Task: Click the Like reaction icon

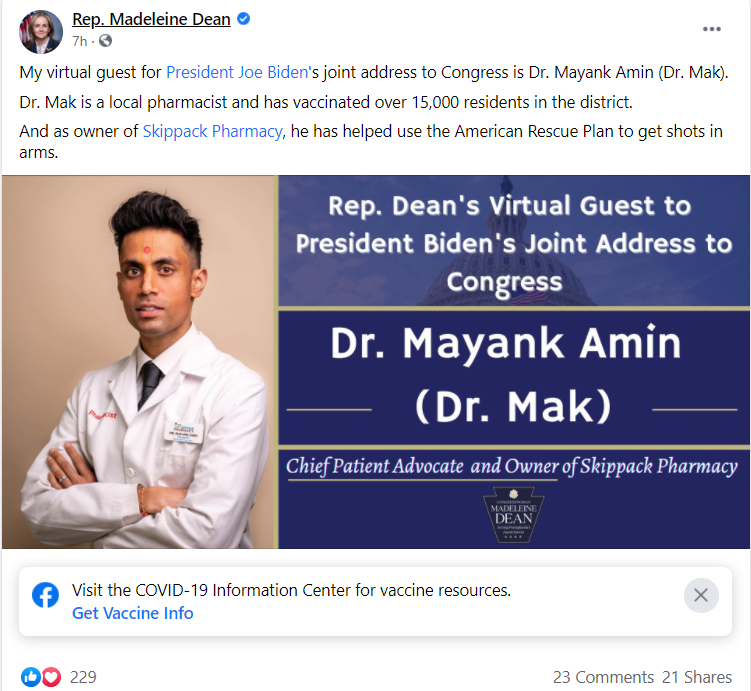Action: [x=31, y=677]
